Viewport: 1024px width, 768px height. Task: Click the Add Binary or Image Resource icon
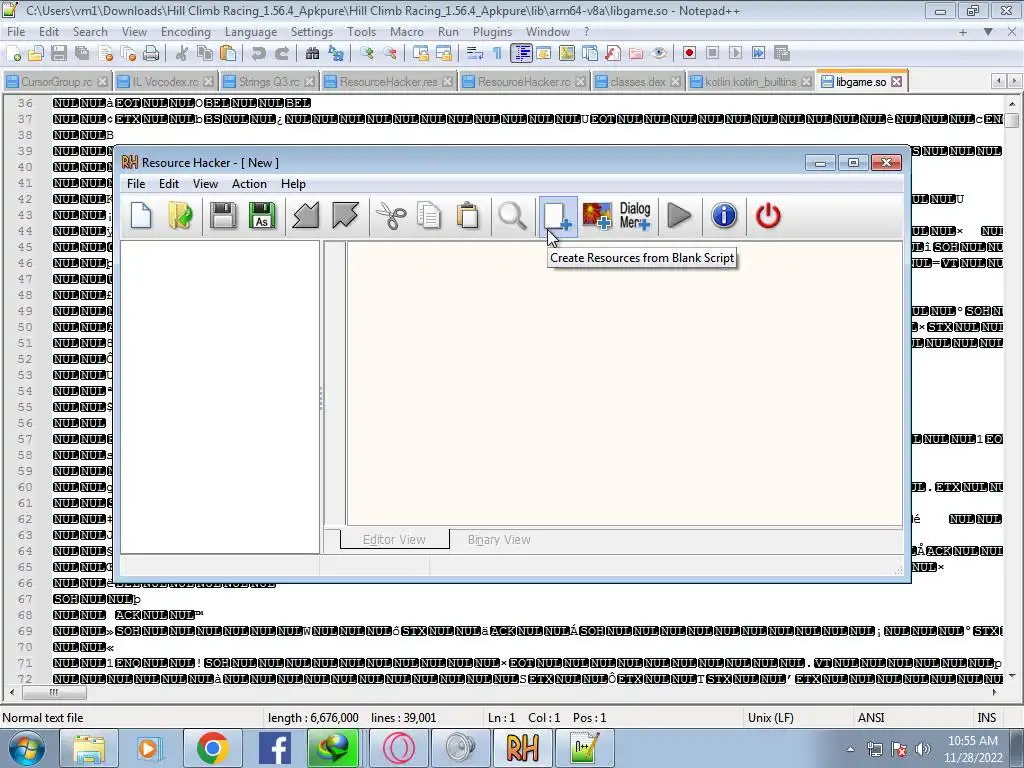coord(597,216)
